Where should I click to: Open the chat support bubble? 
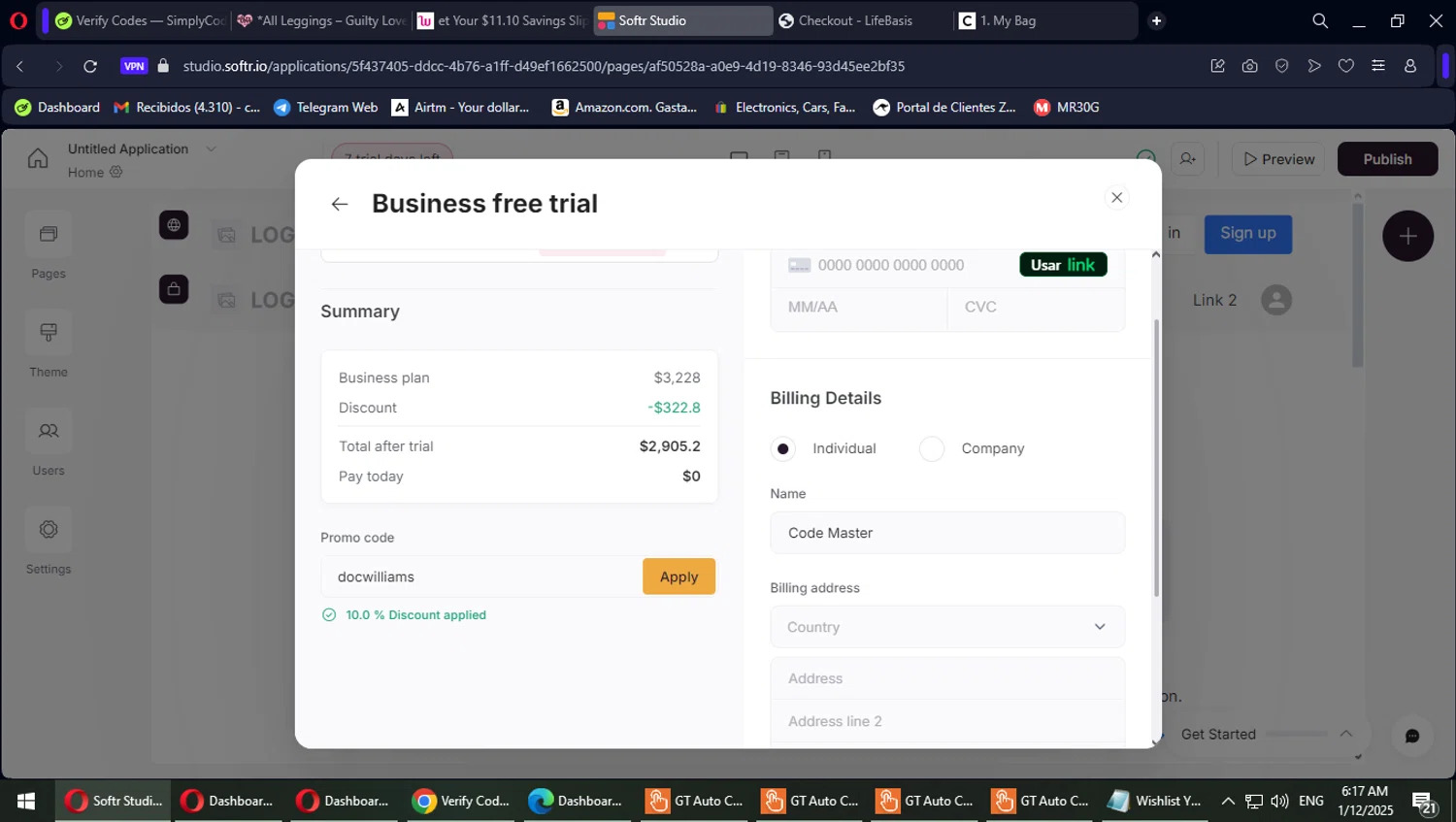[1412, 736]
